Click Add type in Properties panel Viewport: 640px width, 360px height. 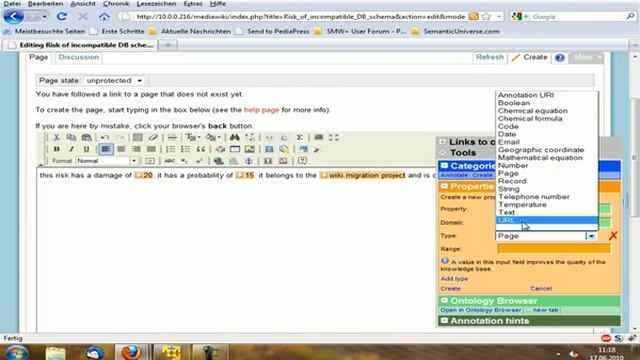coord(454,279)
